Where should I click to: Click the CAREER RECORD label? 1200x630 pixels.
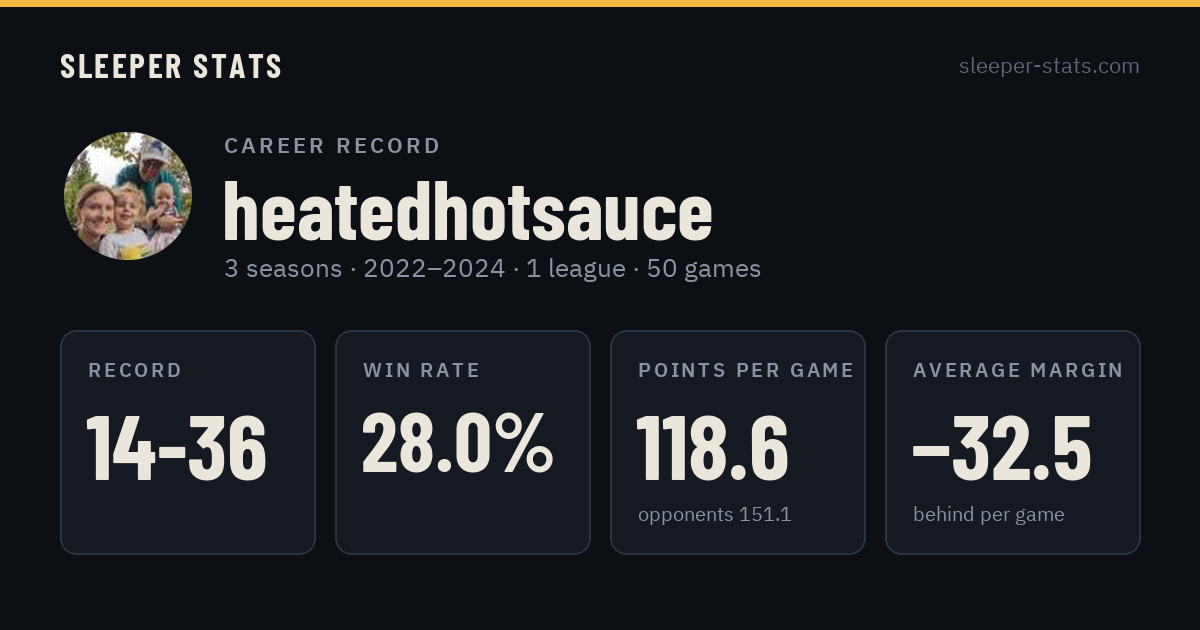332,146
